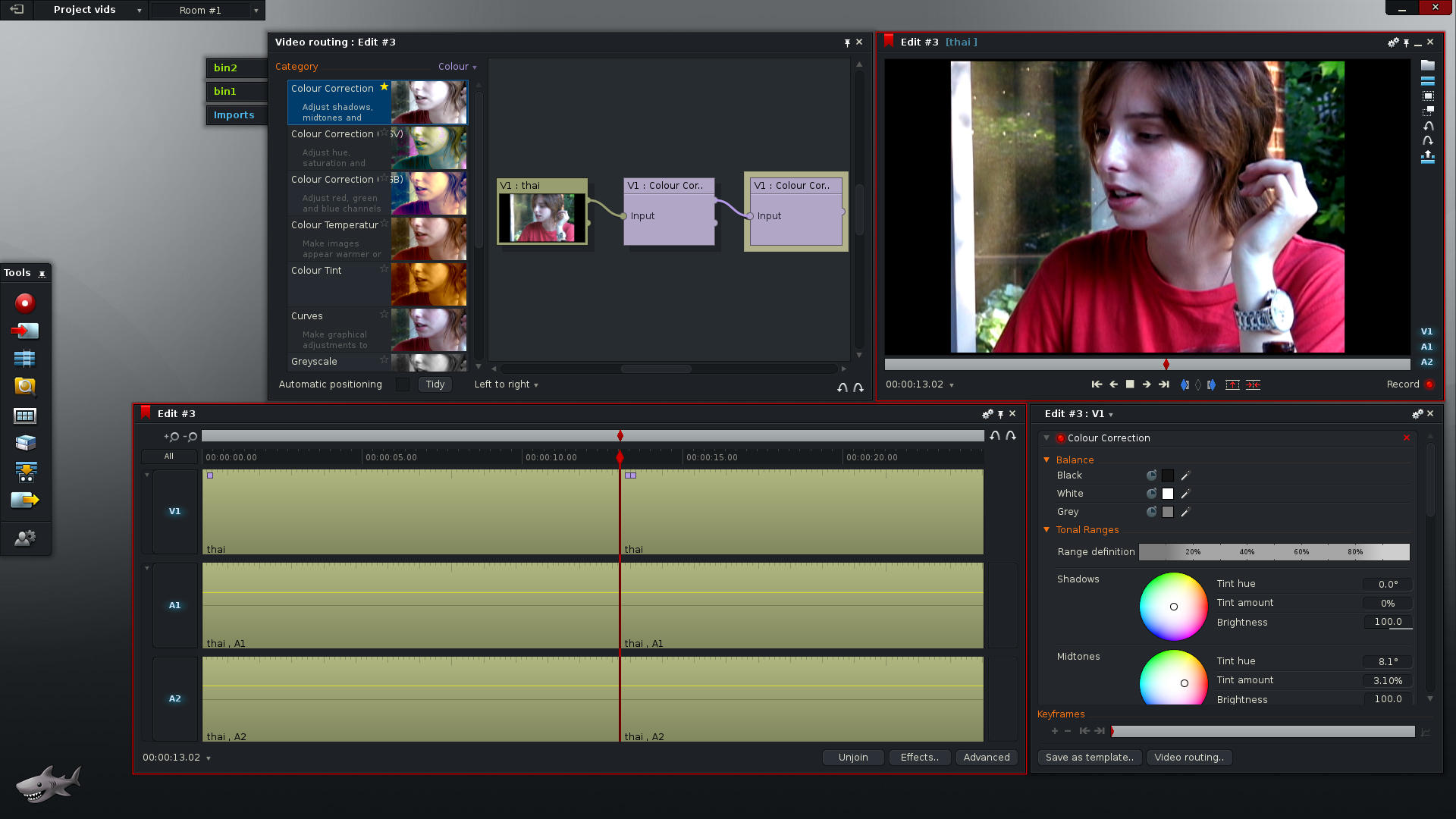The height and width of the screenshot is (819, 1456).
Task: Toggle the Automatic positioning checkbox
Action: click(402, 384)
